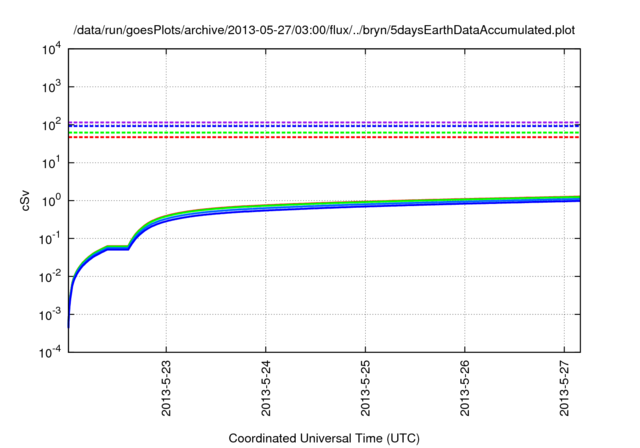Click the green dashed threshold line
The width and height of the screenshot is (640, 448).
324,133
